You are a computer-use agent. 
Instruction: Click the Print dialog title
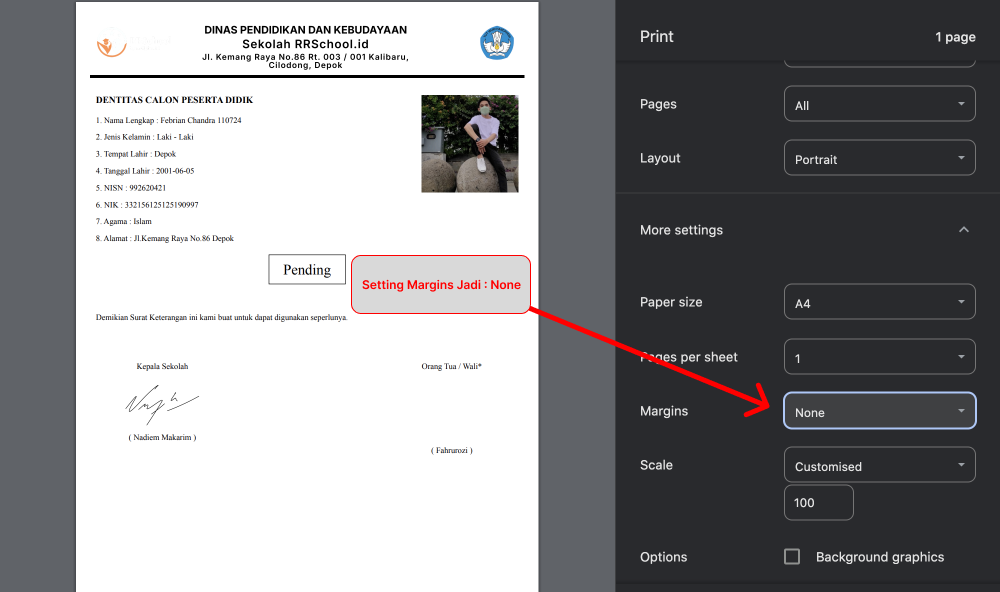657,35
